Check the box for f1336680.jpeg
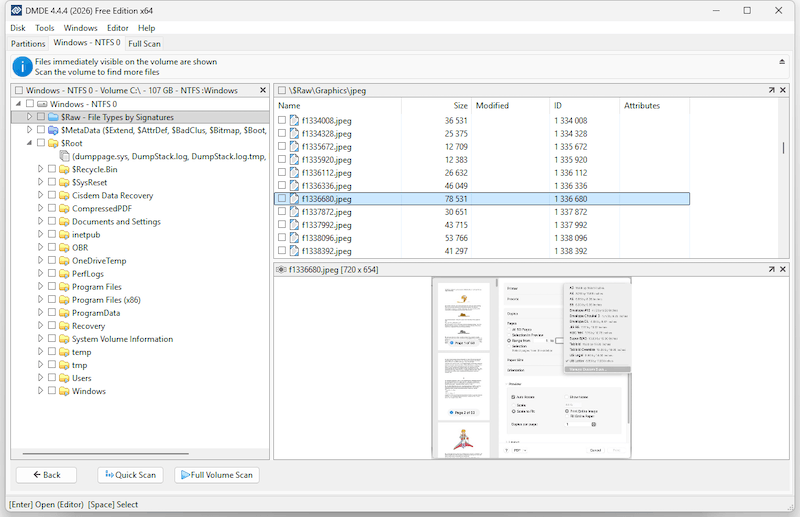Viewport: 800px width, 517px height. tap(282, 199)
